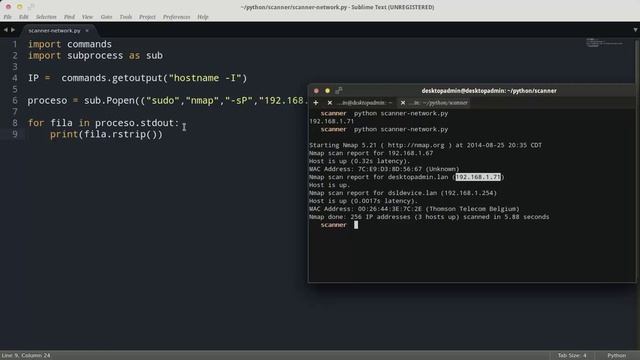Click line number 6 in the gutter
Screen dimensions: 640x360
coord(15,100)
